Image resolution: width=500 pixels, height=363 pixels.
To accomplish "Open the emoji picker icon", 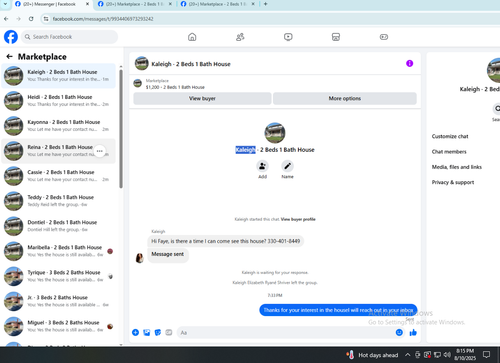I will tap(399, 332).
